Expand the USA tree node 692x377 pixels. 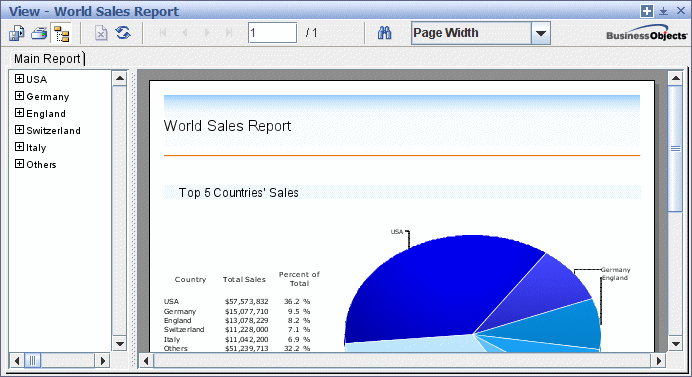tap(19, 79)
